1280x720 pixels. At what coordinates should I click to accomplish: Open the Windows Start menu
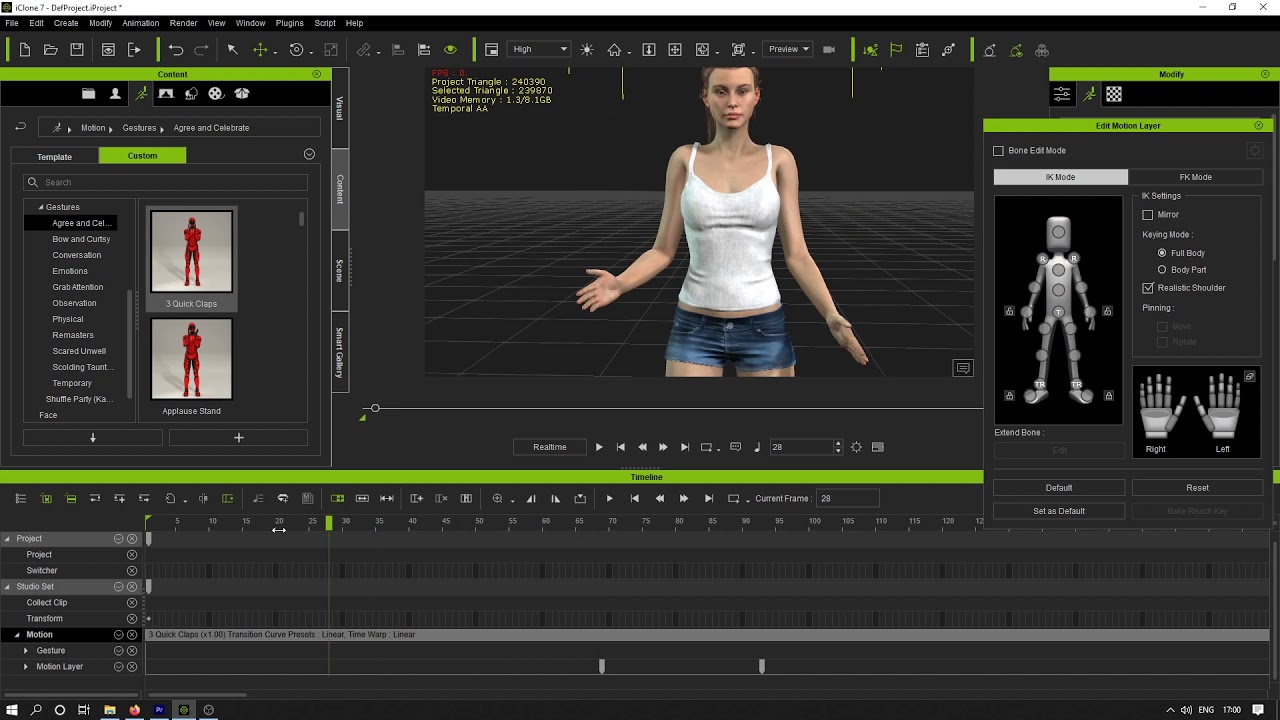pyautogui.click(x=12, y=710)
